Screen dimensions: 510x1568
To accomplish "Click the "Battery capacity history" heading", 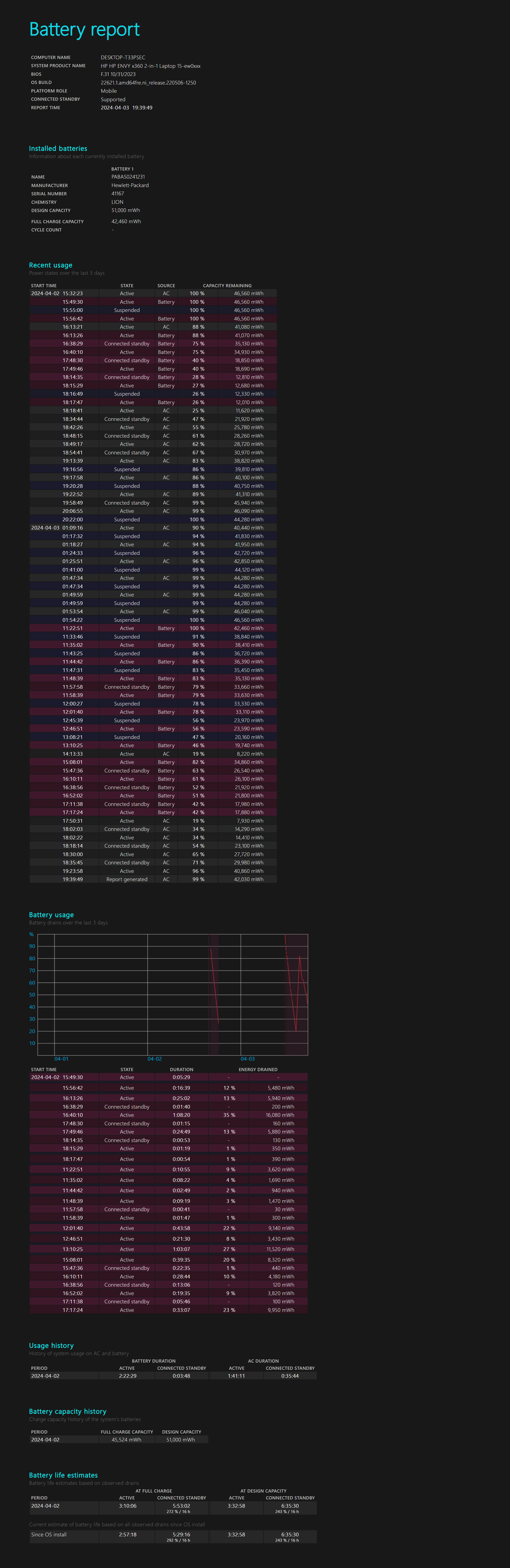I will (67, 1411).
